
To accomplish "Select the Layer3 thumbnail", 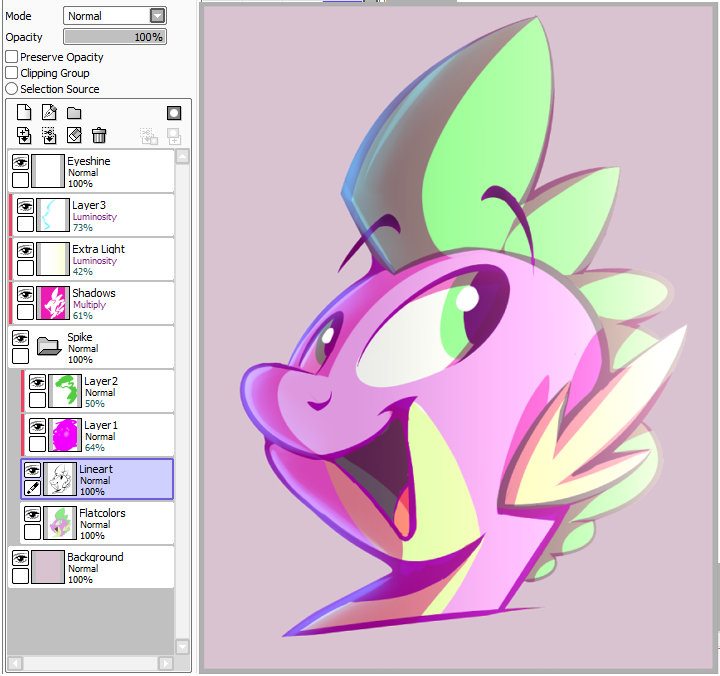I will [x=53, y=215].
